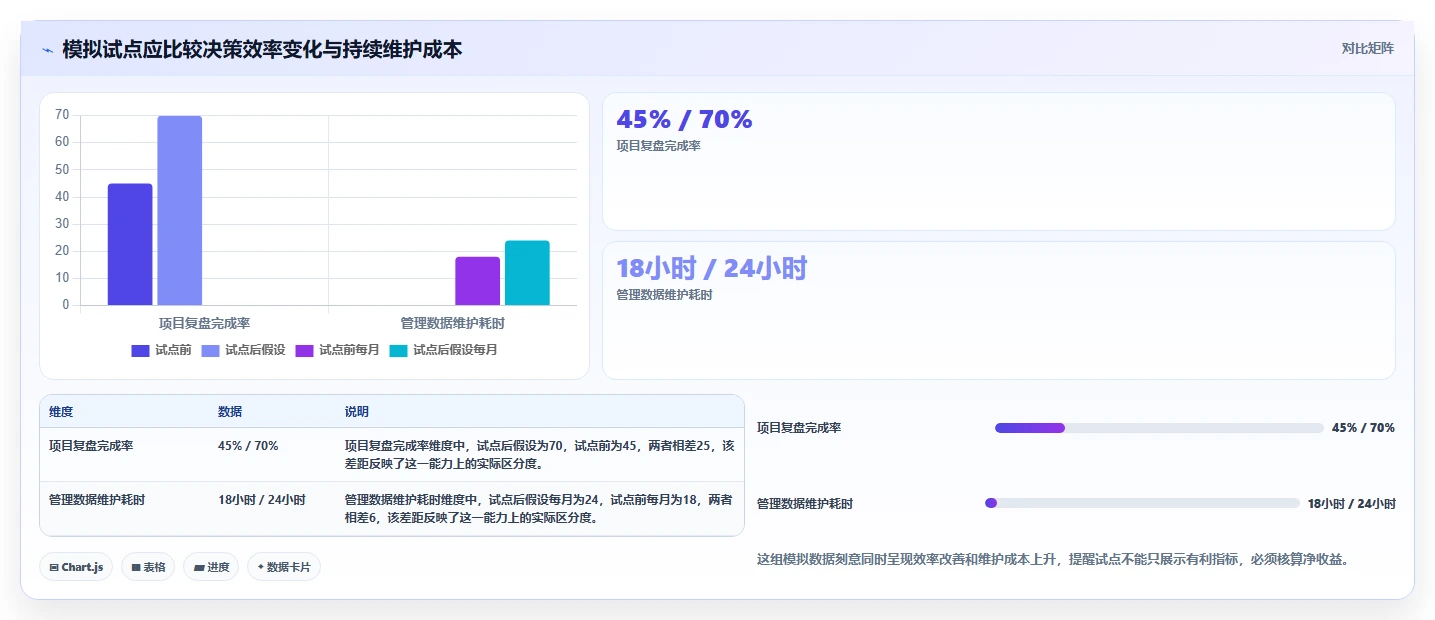Select the Chart.js tag chip

[76, 567]
